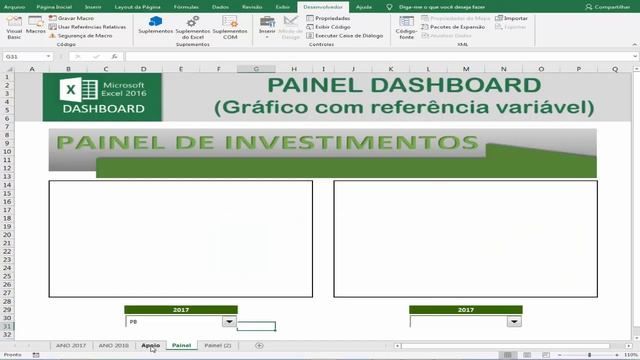The width and height of the screenshot is (640, 360).
Task: Switch to Página Inicial tab
Action: (54, 7)
